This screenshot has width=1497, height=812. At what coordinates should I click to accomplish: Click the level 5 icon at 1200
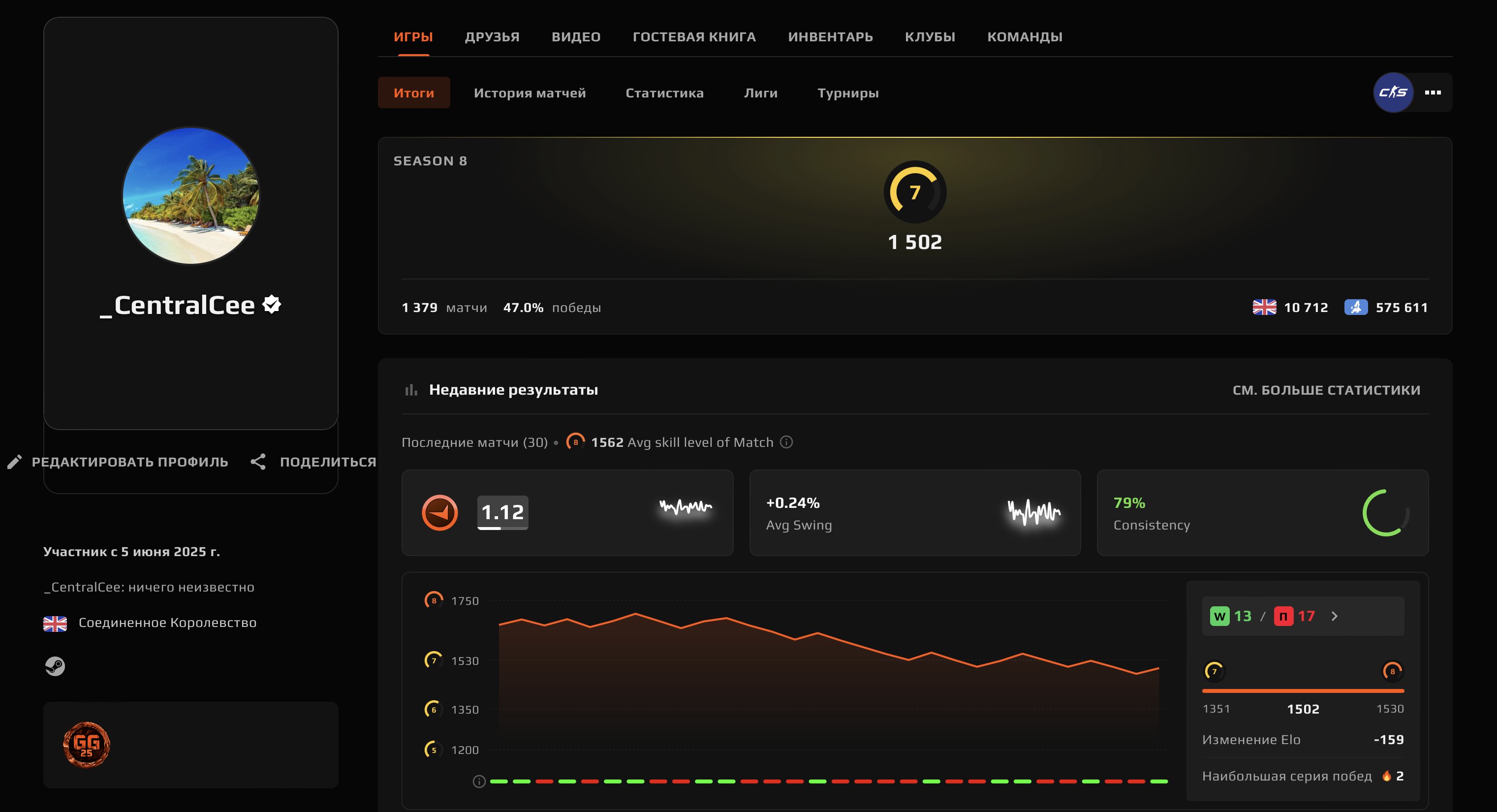pyautogui.click(x=434, y=750)
